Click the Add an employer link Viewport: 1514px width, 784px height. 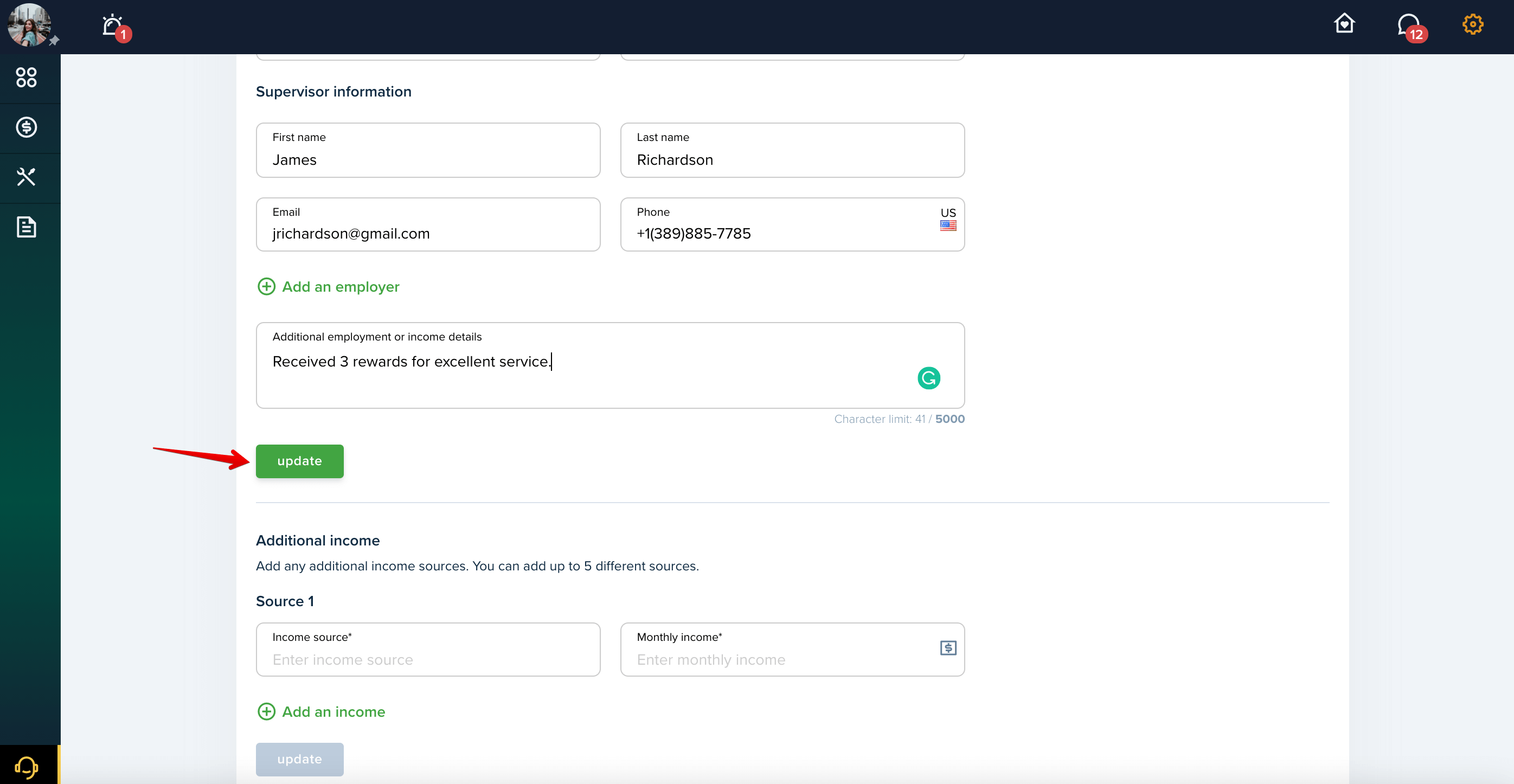point(341,287)
